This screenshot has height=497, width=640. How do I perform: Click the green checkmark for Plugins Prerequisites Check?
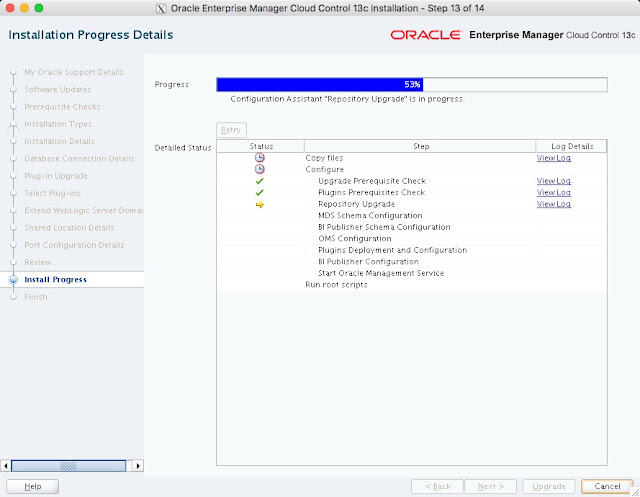pyautogui.click(x=260, y=192)
